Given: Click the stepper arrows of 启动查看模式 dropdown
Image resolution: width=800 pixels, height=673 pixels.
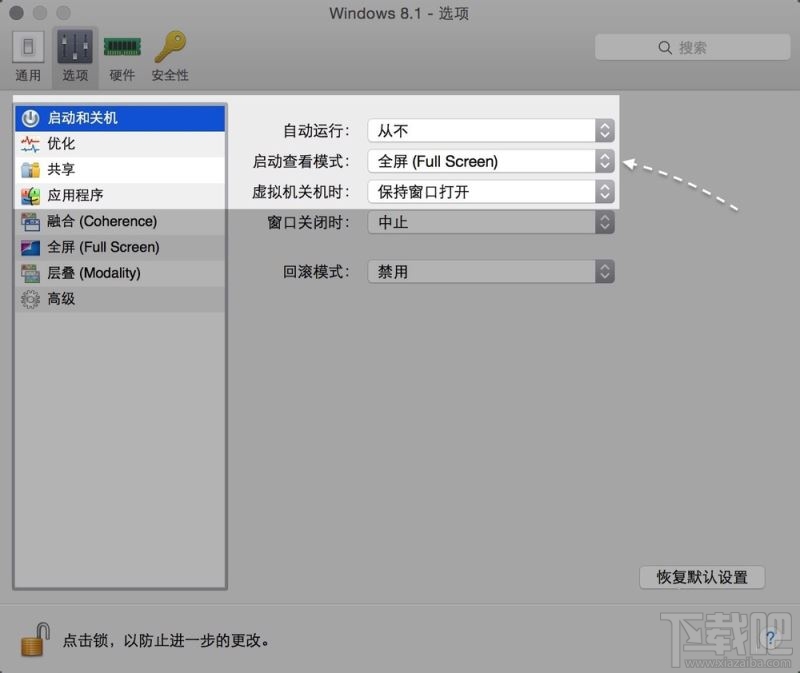Looking at the screenshot, I should click(x=605, y=161).
